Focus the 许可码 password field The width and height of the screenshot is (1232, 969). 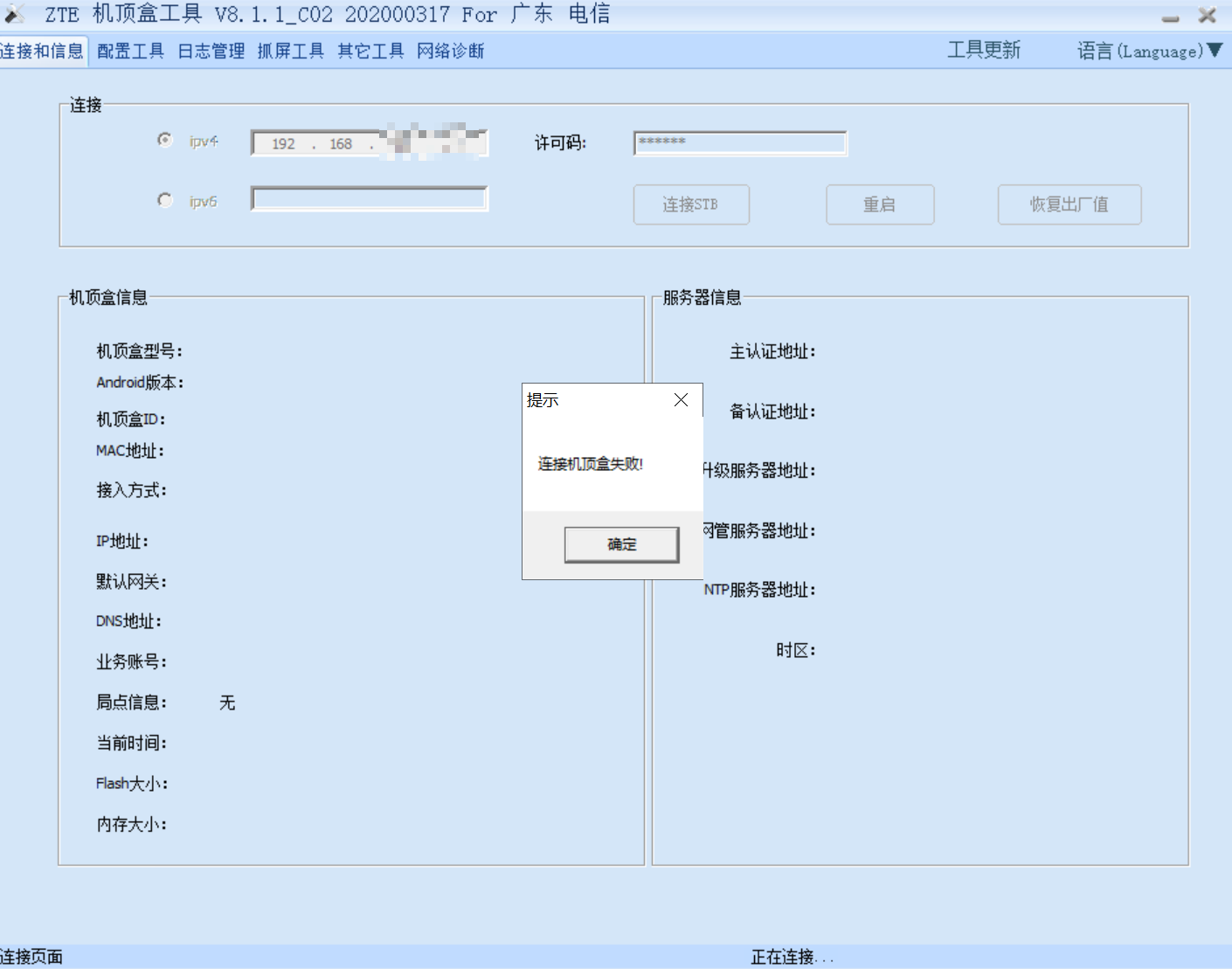pos(740,143)
